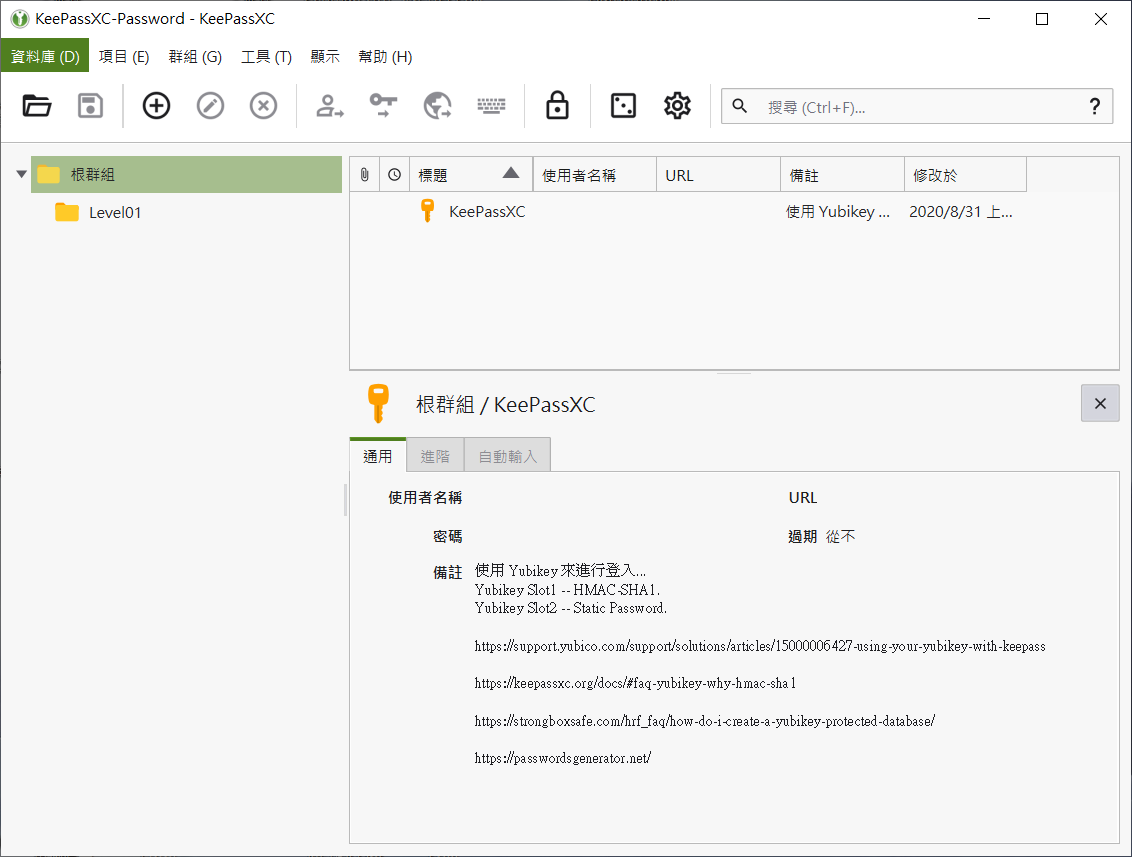Open the 群組 (G) menu
1132x857 pixels.
coord(195,56)
